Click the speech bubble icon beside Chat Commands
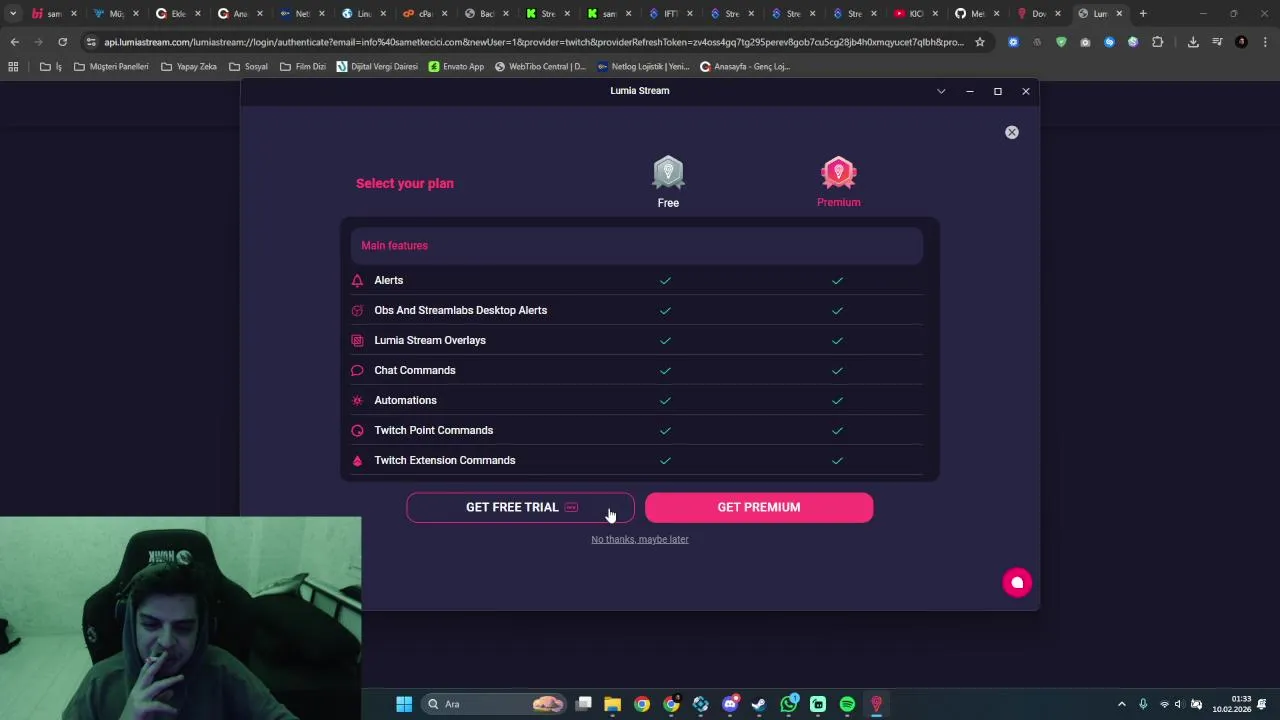The image size is (1280, 720). tap(357, 371)
